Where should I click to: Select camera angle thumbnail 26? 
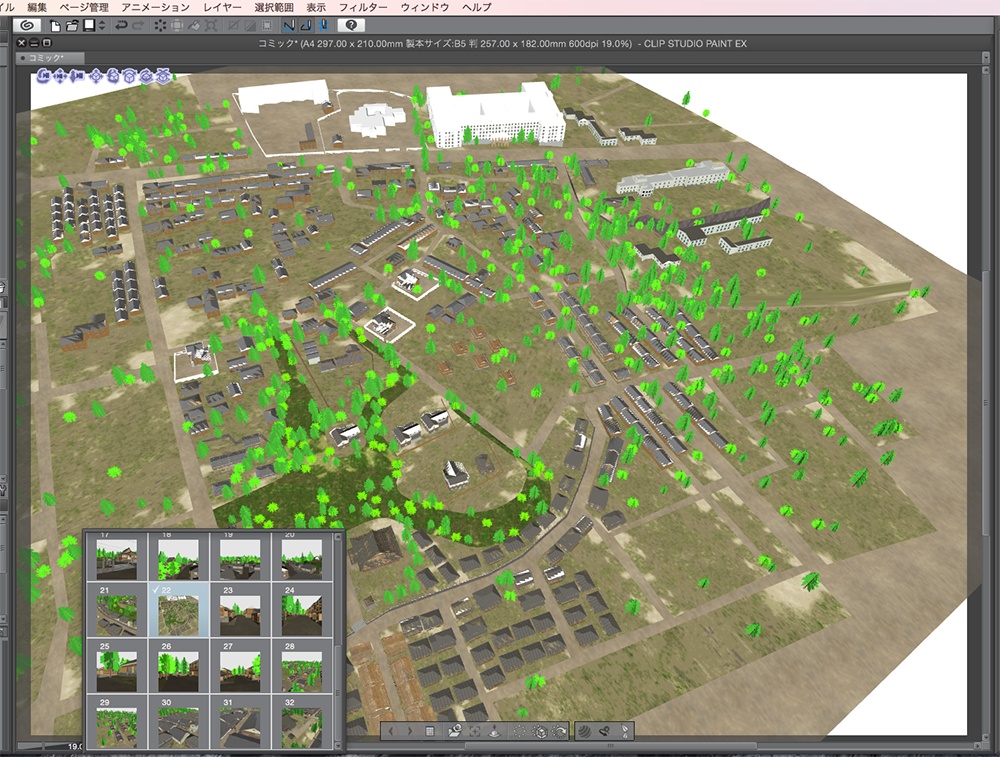179,666
